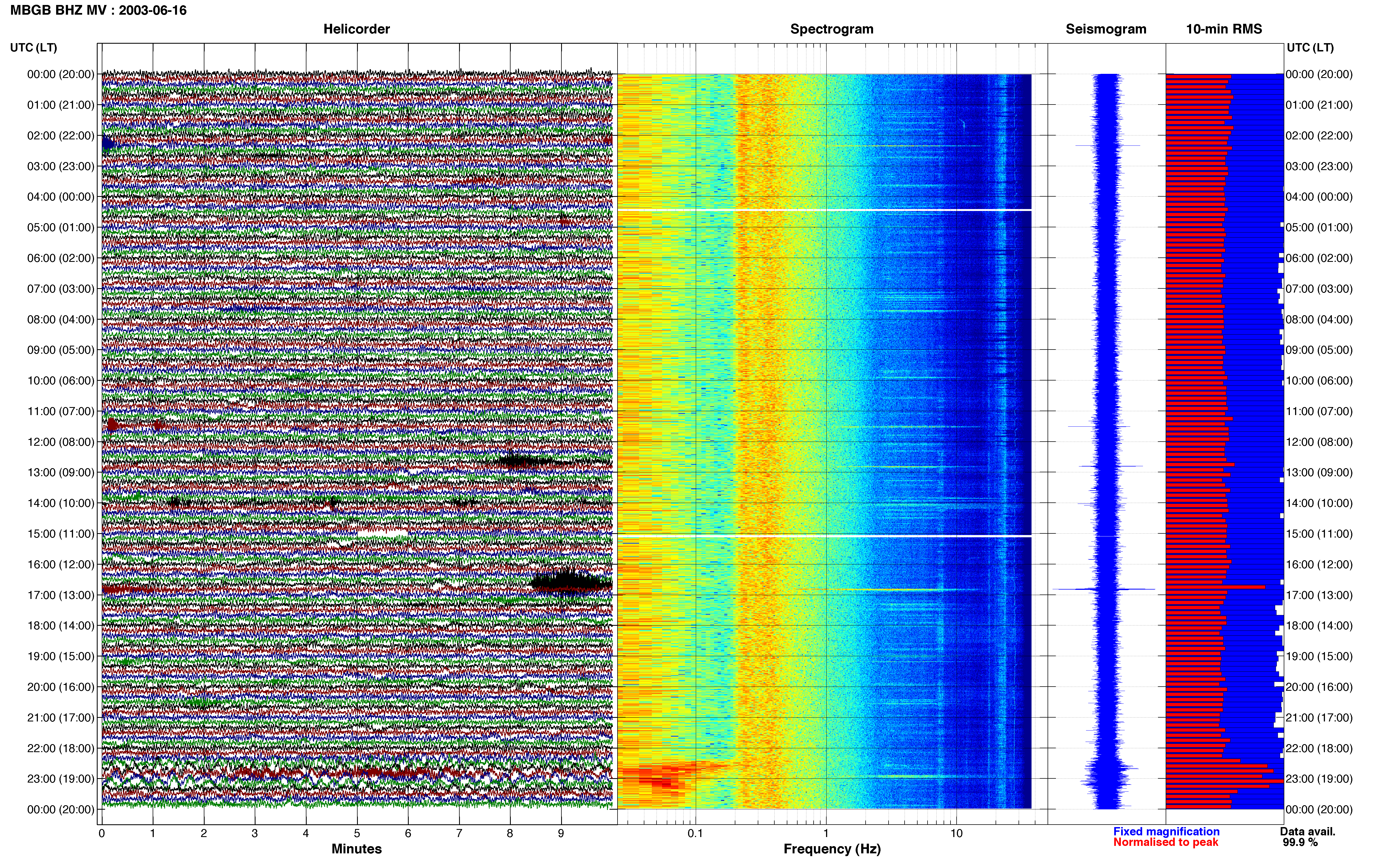Click left time label '01:00 (21:00)'
Image resolution: width=1388 pixels, height=868 pixels.
coord(61,105)
